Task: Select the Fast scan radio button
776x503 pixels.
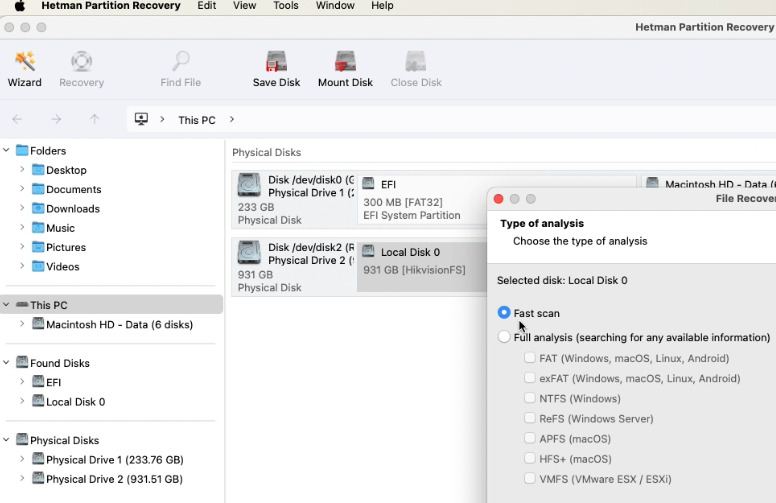Action: tap(504, 312)
